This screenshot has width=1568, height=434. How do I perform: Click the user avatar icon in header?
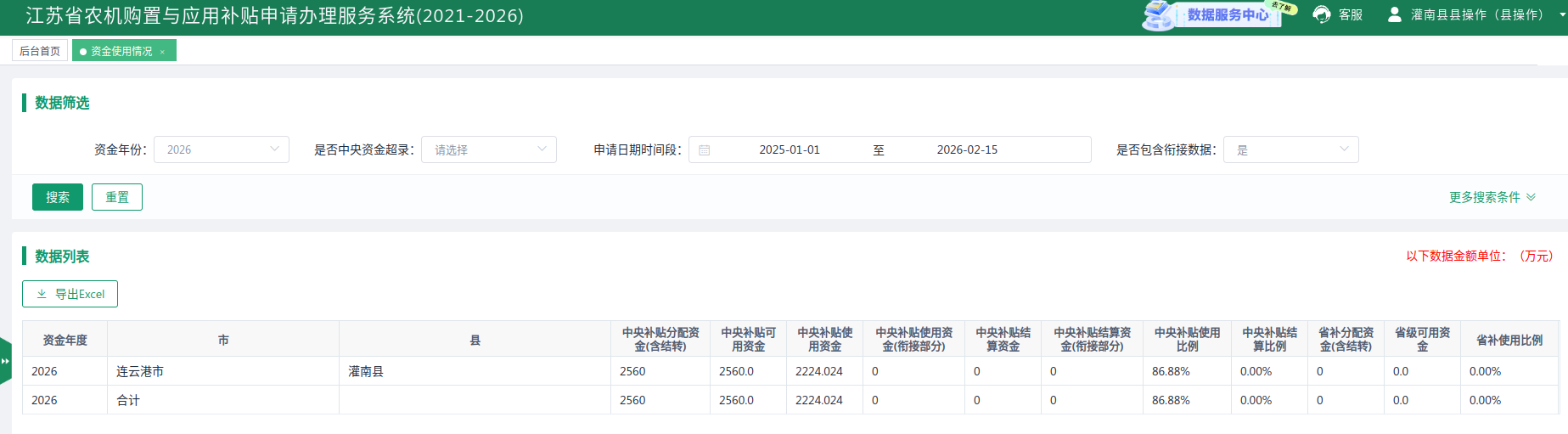click(x=1394, y=14)
